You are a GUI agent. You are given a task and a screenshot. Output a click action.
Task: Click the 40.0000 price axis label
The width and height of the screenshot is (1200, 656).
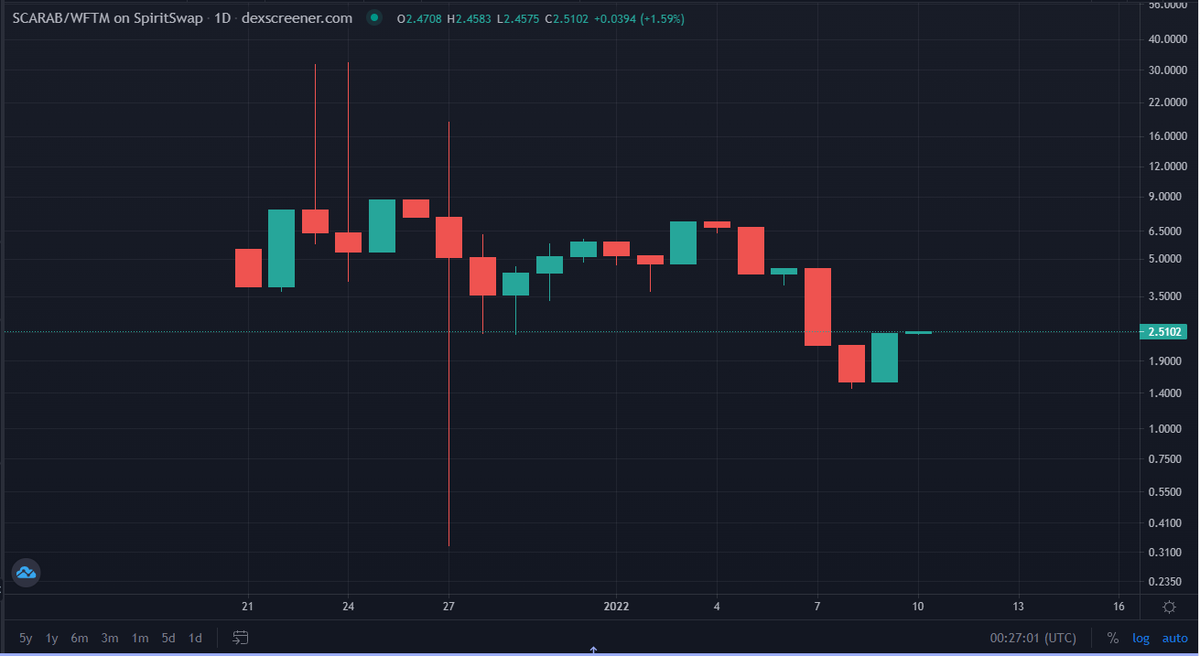click(x=1167, y=40)
